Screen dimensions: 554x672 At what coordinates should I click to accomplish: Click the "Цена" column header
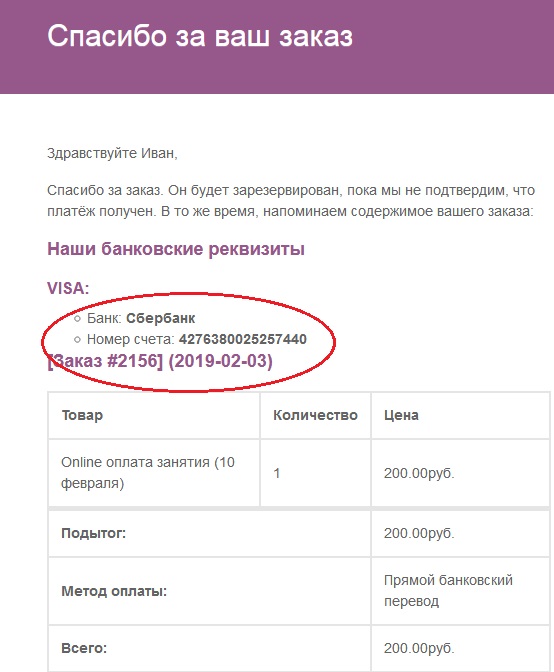coord(401,415)
